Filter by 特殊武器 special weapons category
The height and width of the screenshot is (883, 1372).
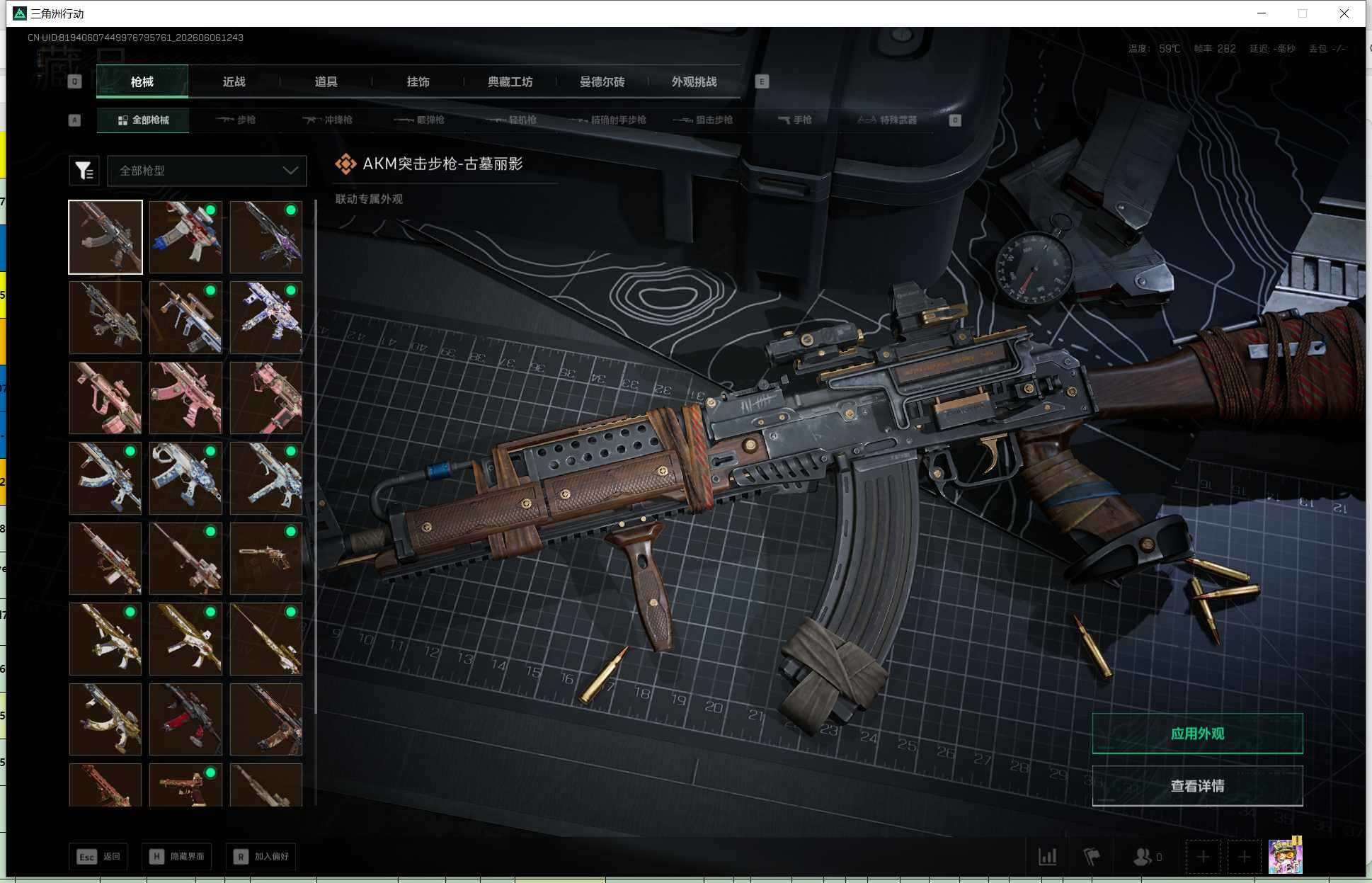coord(887,120)
